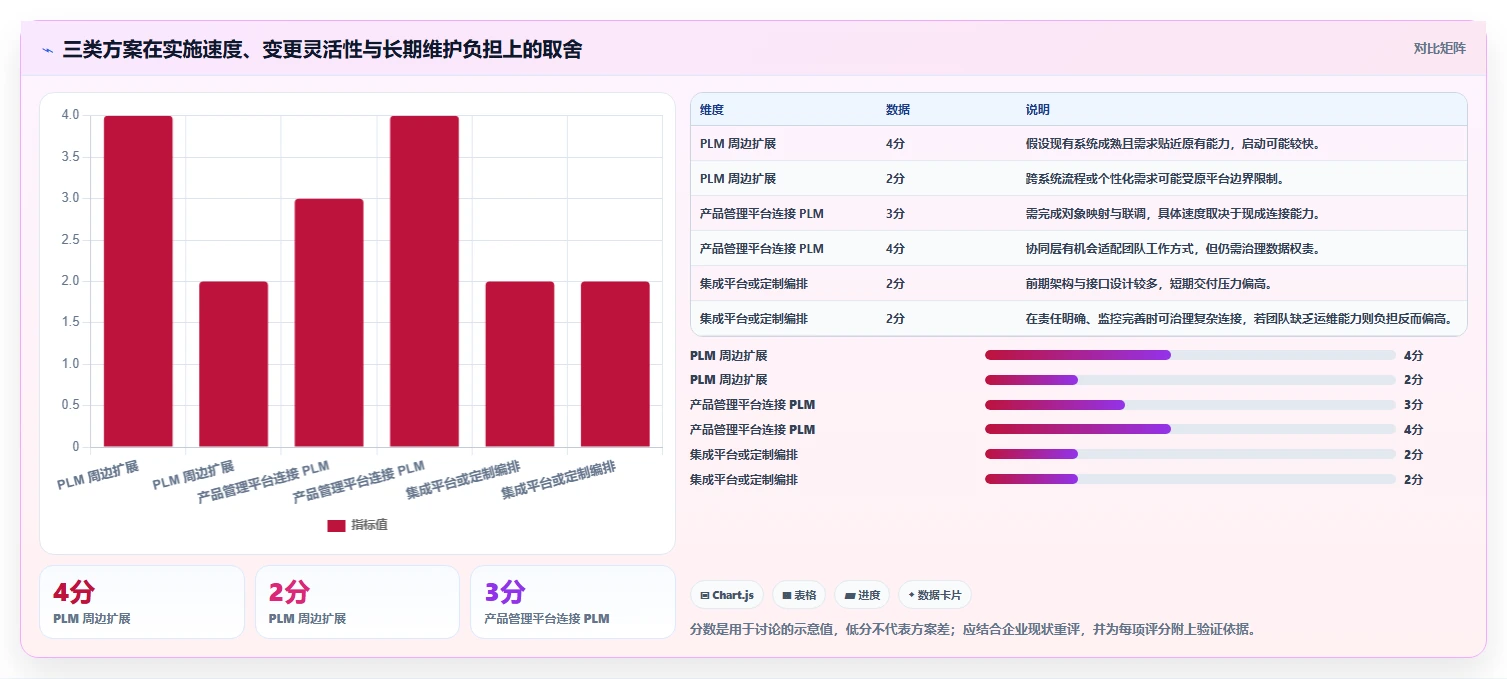Viewport: 1507px width, 679px height.
Task: Click the table cell 假设现有系统成熟且需求贴近原有能力
Action: [x=1173, y=143]
